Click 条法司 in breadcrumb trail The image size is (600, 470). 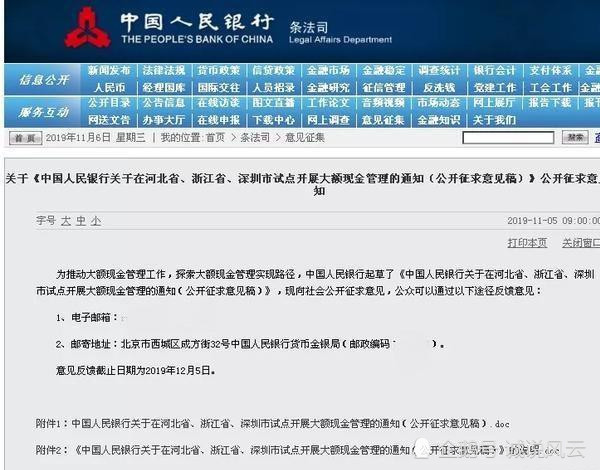(255, 137)
